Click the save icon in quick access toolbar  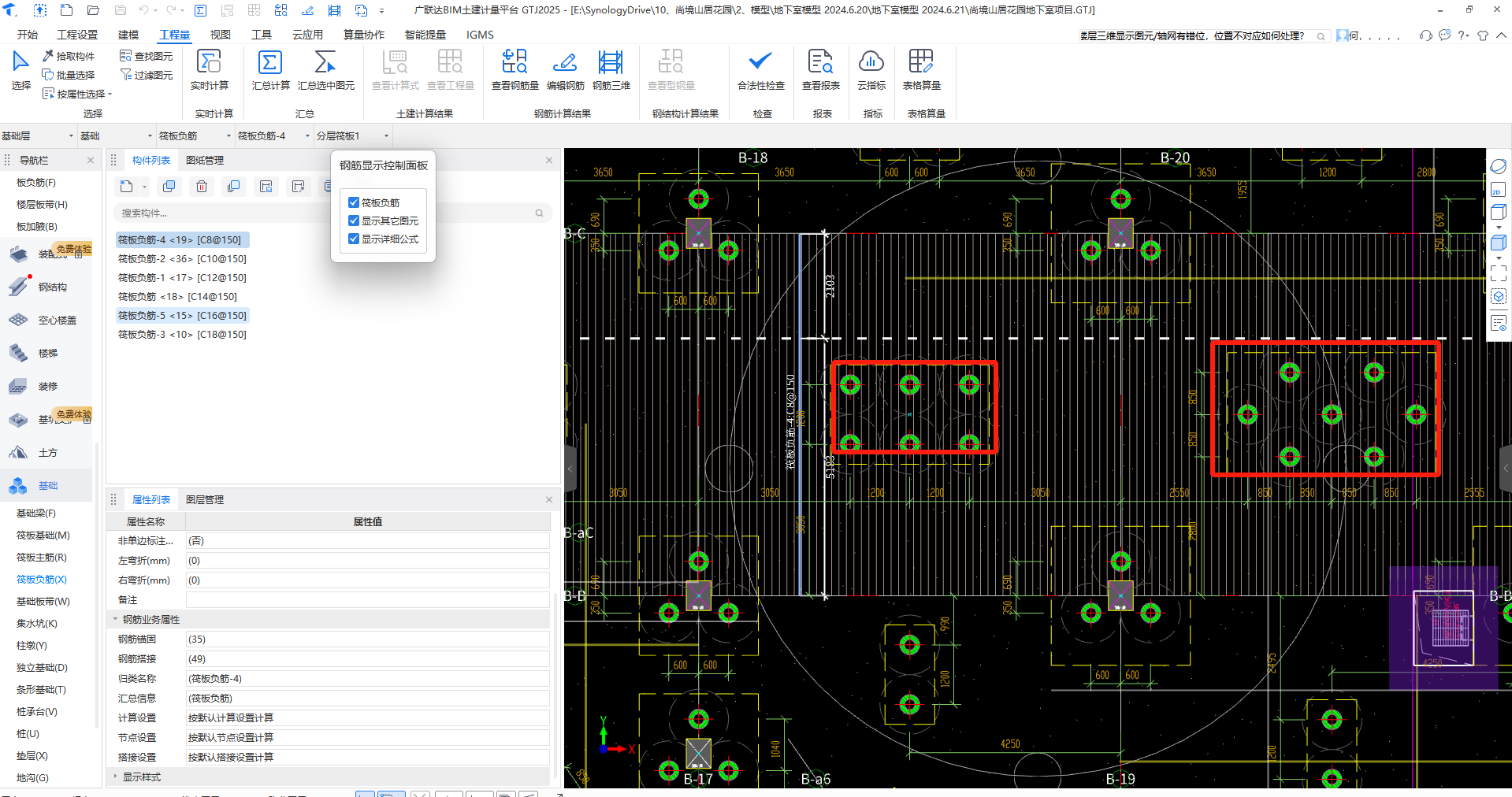point(120,10)
